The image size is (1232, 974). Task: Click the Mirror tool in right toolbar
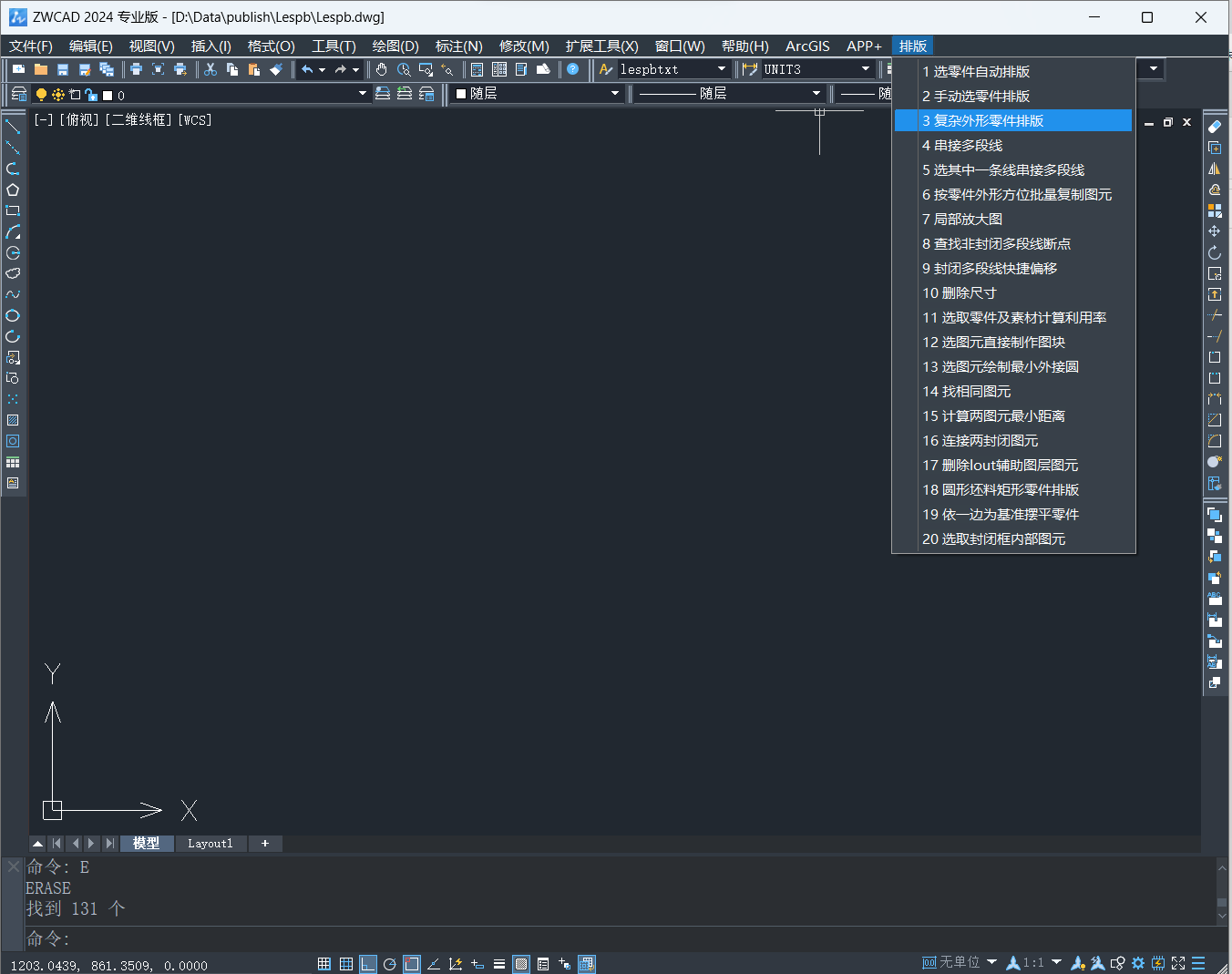point(1215,169)
